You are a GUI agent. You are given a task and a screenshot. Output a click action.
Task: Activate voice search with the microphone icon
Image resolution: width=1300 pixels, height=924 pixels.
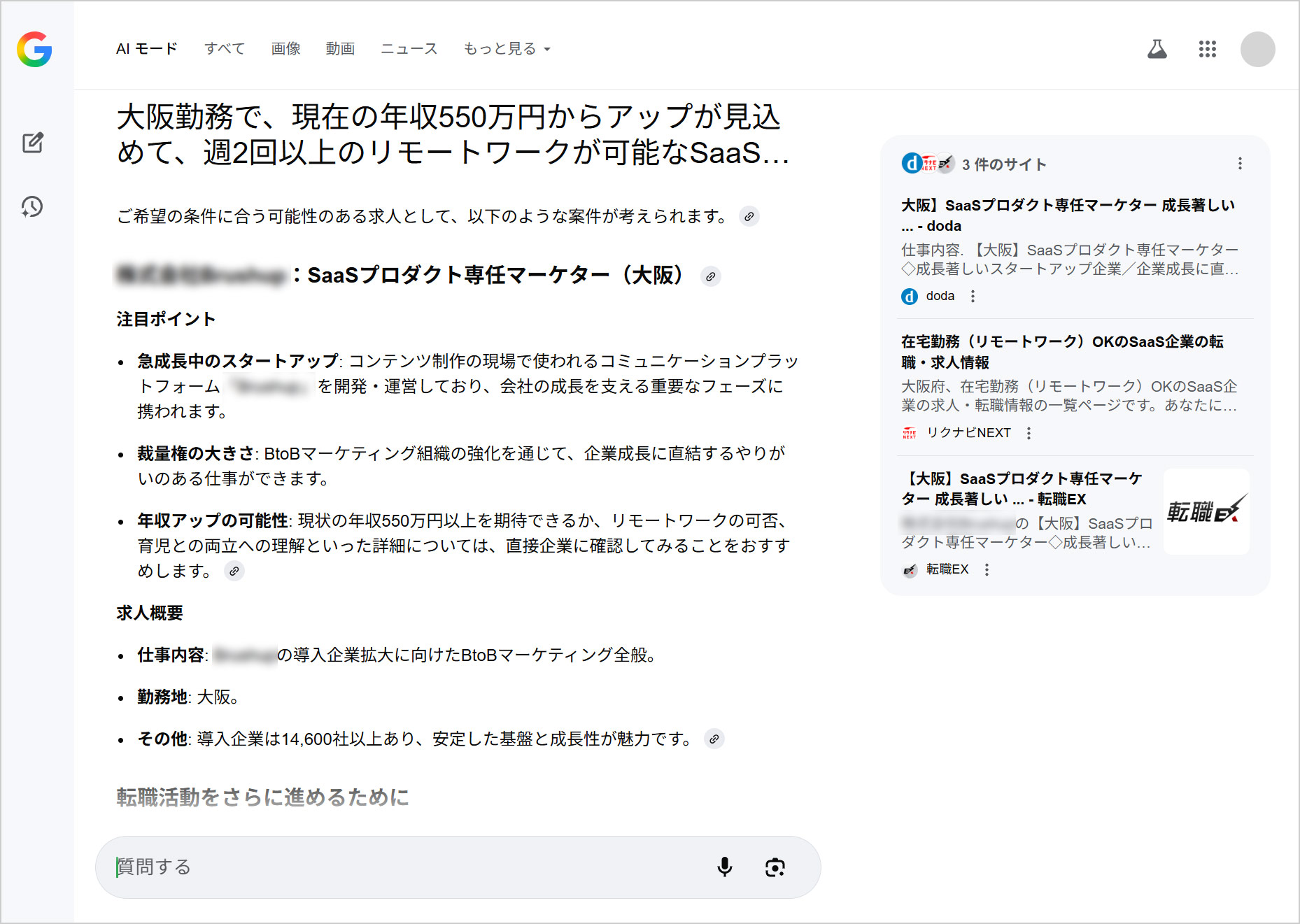coord(726,867)
